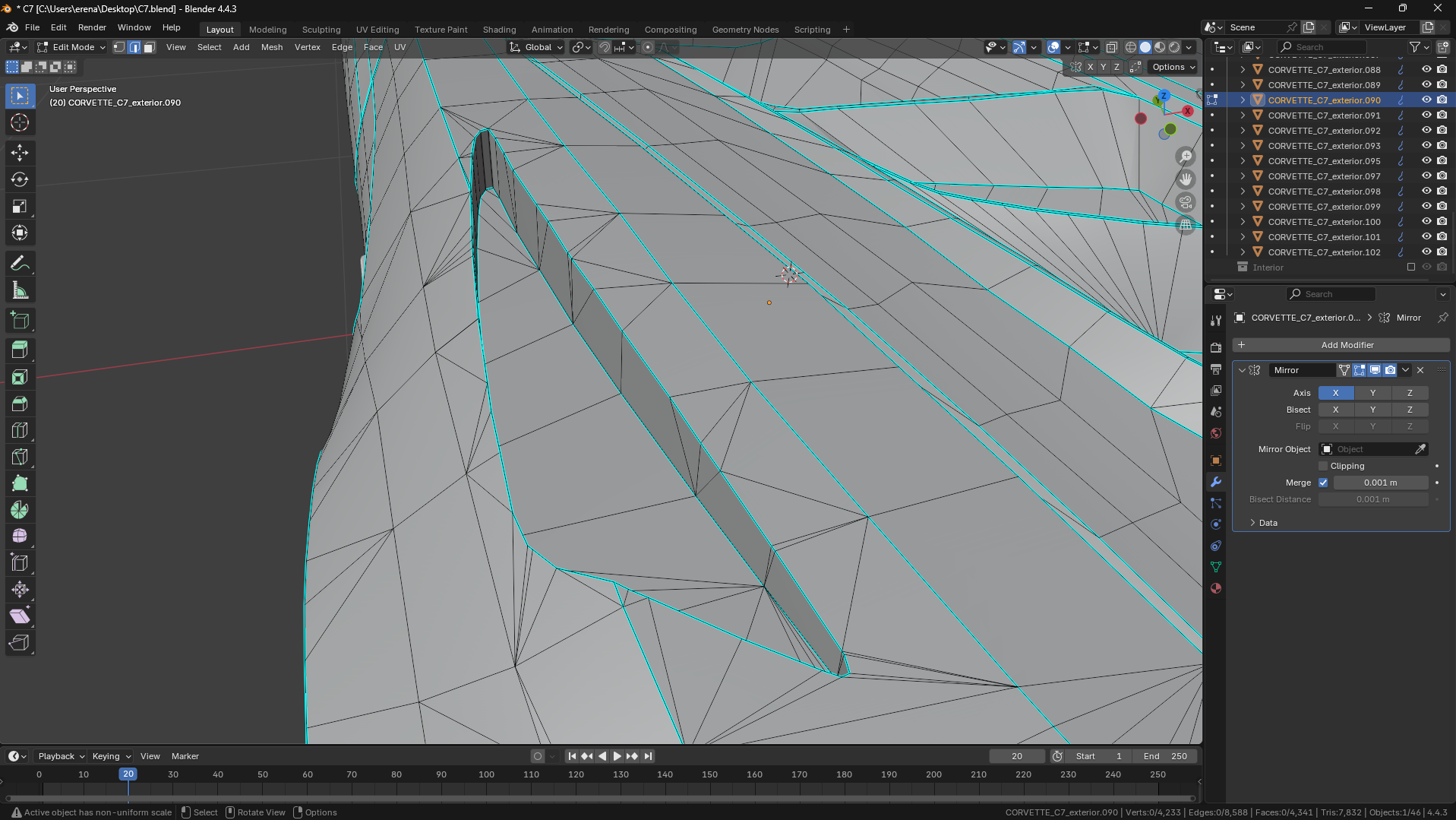1456x820 pixels.
Task: Open the Mesh menu in viewport header
Action: [x=272, y=47]
